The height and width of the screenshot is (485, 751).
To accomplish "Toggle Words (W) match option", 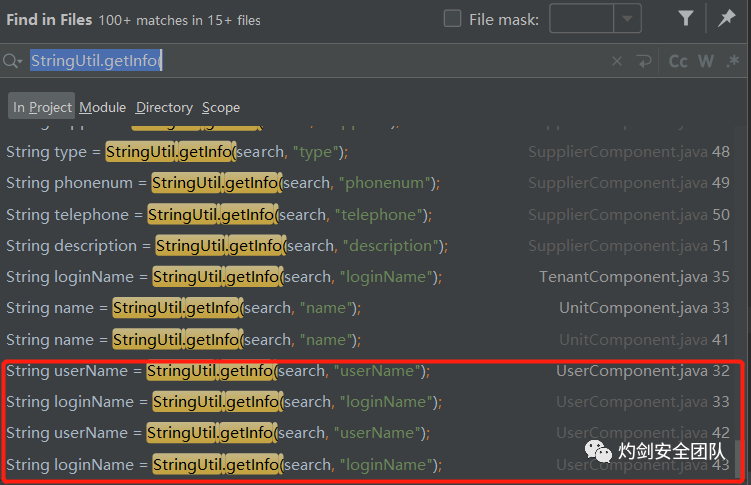I will click(706, 62).
